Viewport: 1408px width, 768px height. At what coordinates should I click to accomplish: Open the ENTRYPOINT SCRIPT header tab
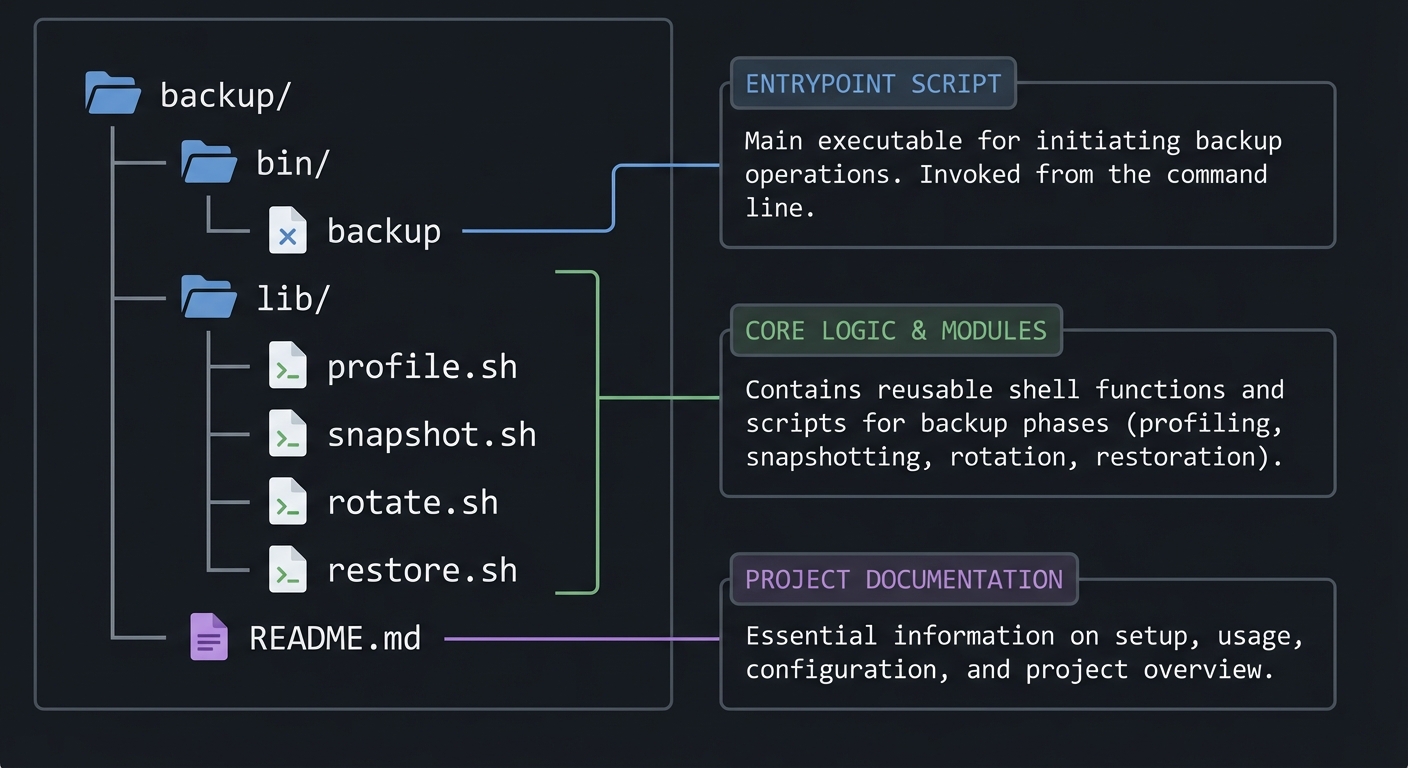tap(872, 83)
